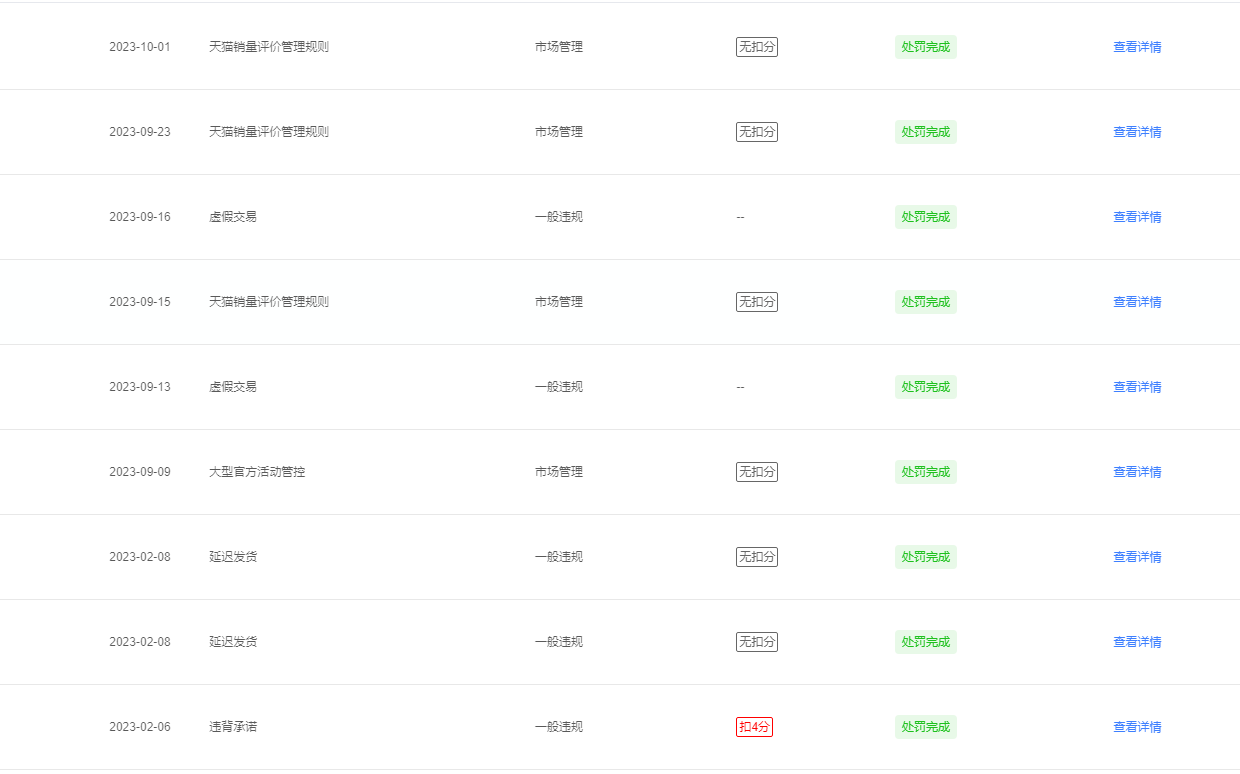Click 天猫销量评价管理规则 on the 2023-10-01 row

tap(269, 47)
